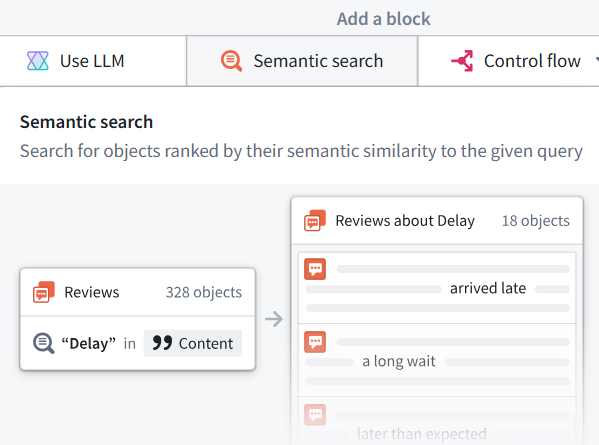Click the 18 objects count
The height and width of the screenshot is (445, 599).
(536, 221)
